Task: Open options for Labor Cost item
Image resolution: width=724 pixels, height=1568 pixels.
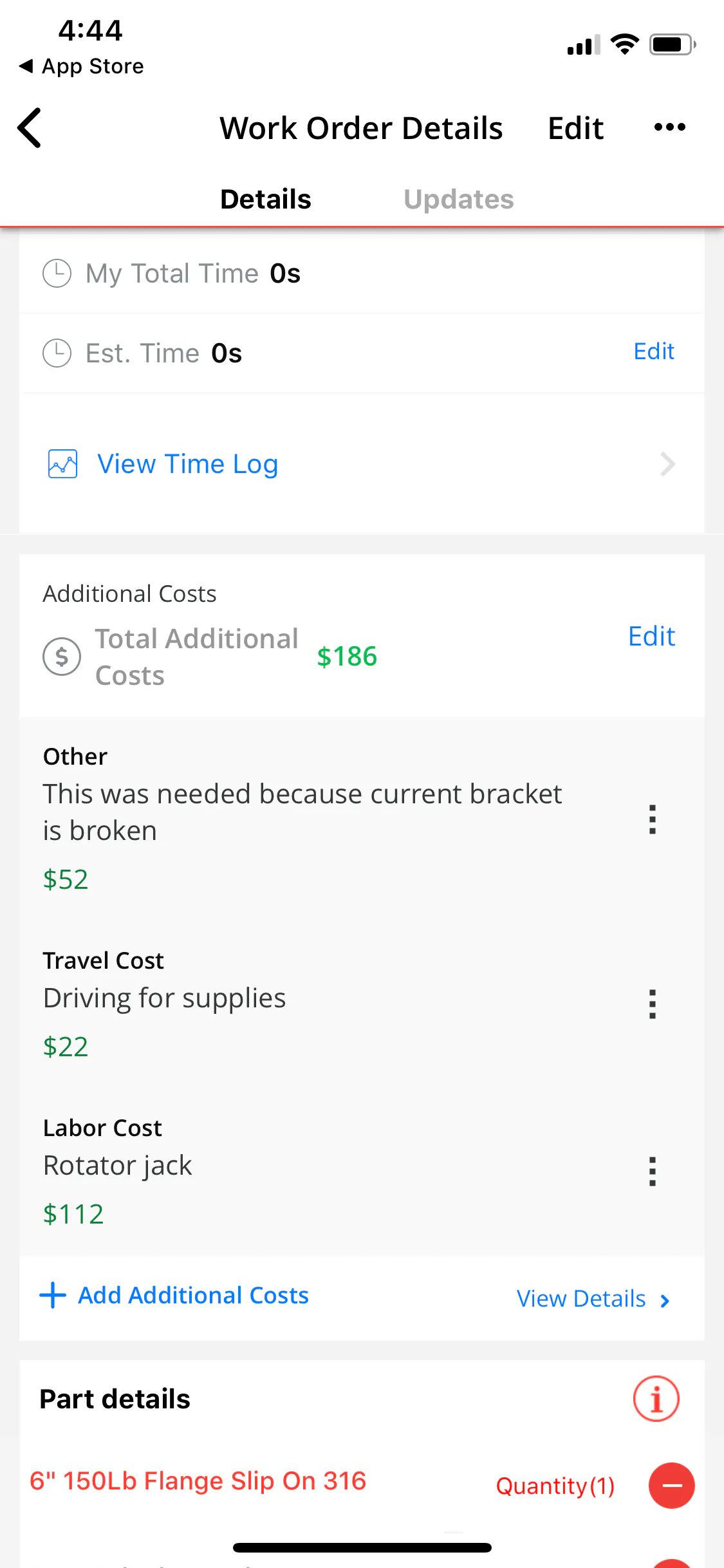Action: tap(653, 1171)
